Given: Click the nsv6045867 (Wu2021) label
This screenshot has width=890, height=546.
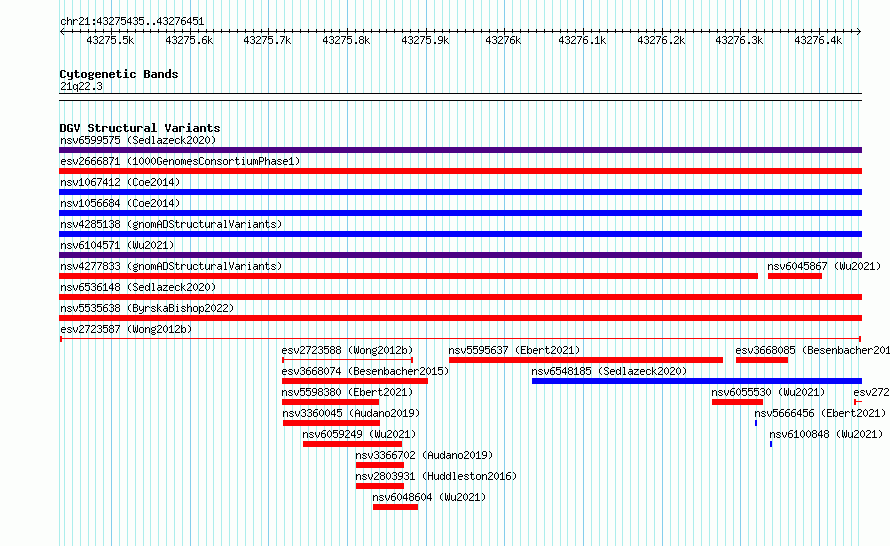Looking at the screenshot, I should (824, 266).
